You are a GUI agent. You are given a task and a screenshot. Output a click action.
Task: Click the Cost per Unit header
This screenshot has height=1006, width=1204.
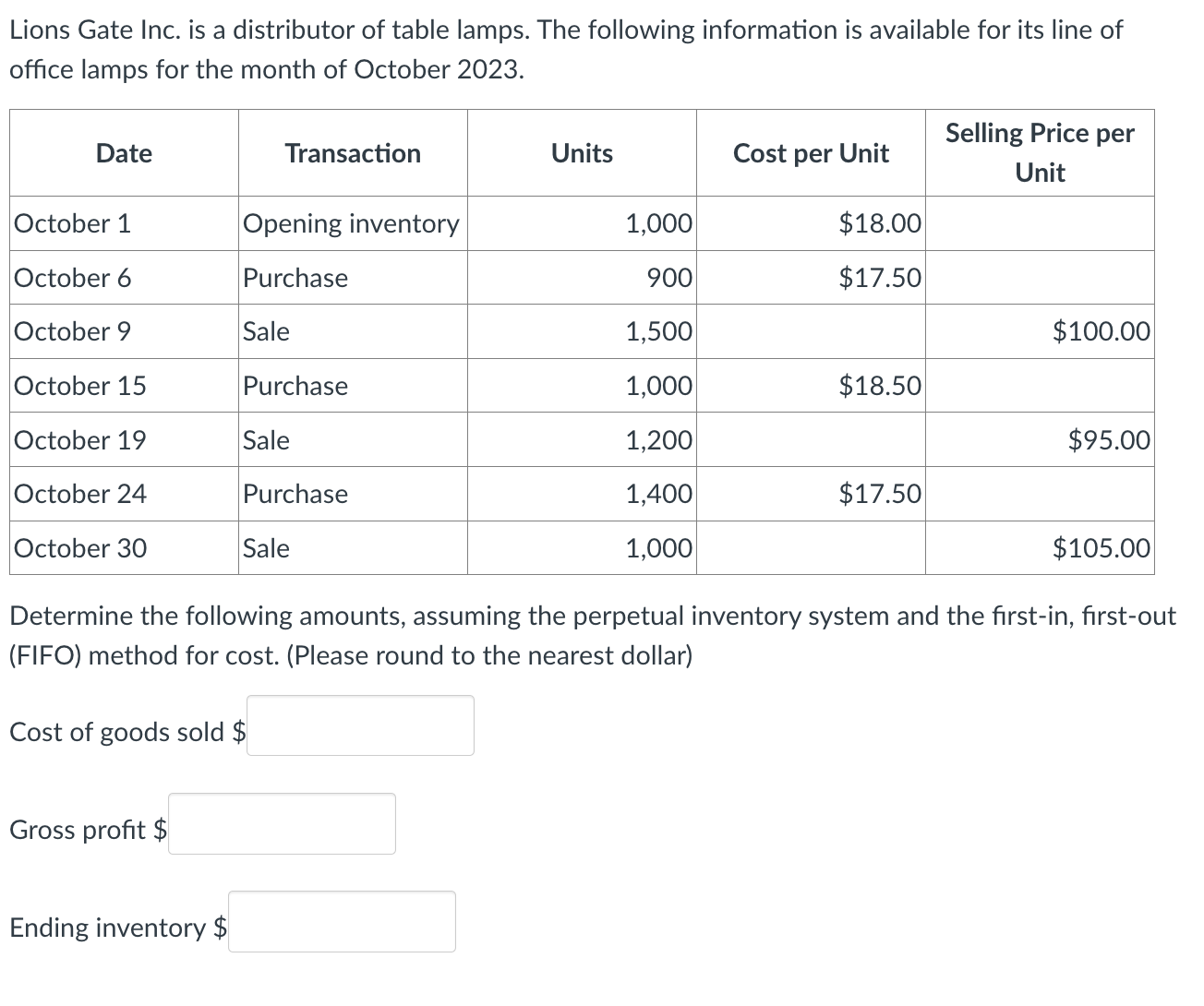[x=811, y=153]
